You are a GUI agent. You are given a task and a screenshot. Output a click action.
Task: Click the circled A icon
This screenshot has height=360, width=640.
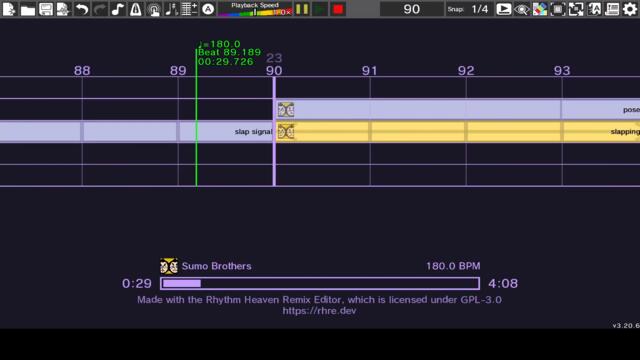pos(208,9)
